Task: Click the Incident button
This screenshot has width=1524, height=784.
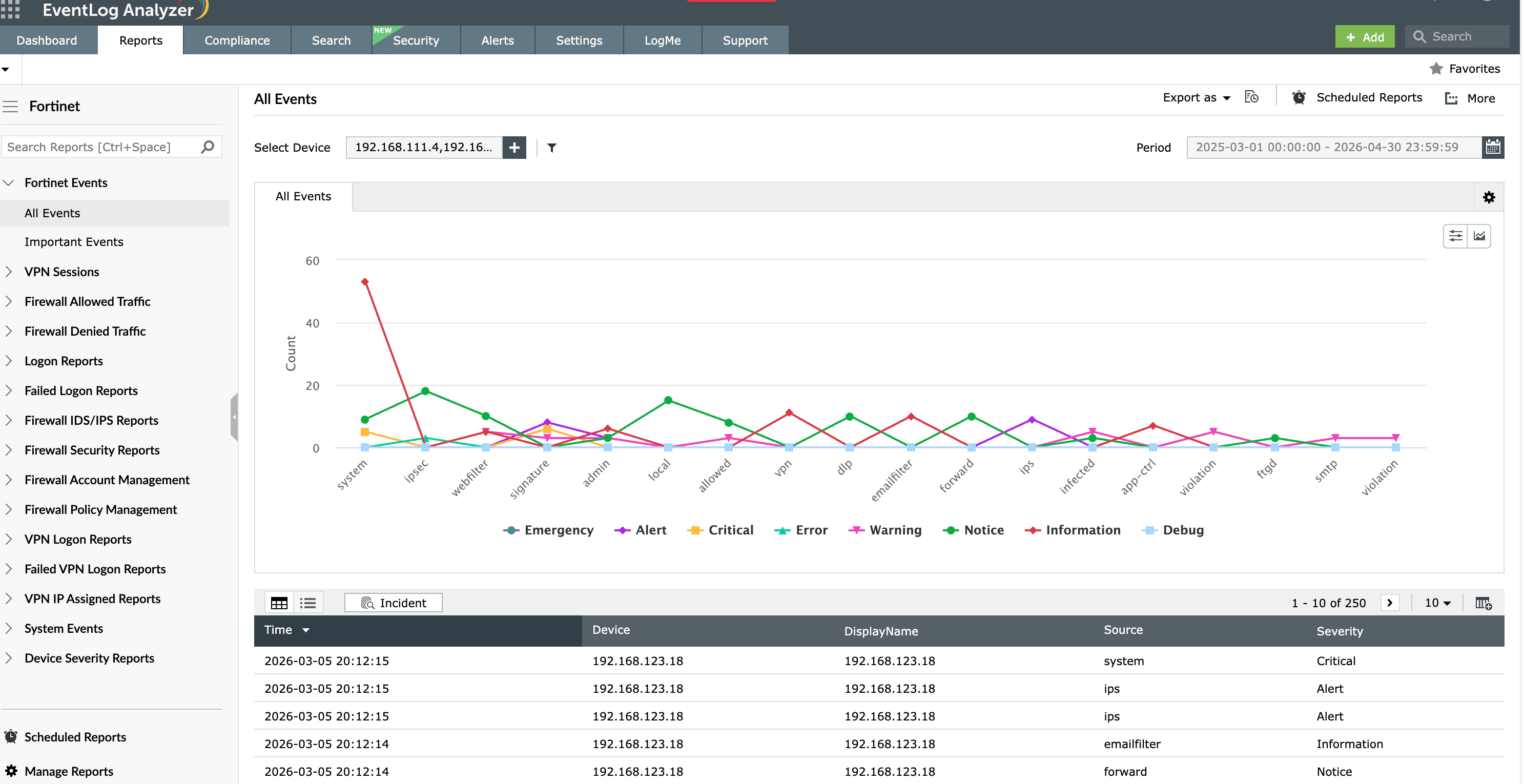Action: tap(393, 603)
